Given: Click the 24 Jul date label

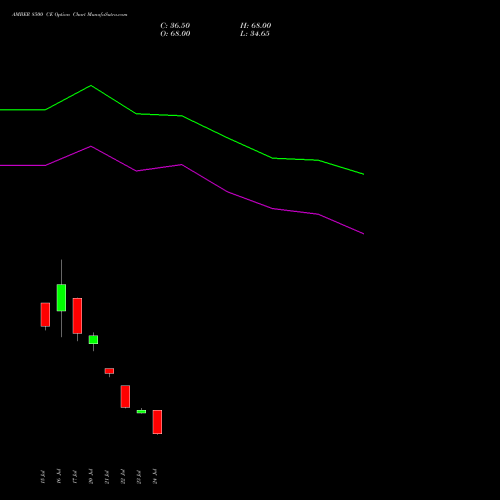Looking at the screenshot, I should [155, 477].
